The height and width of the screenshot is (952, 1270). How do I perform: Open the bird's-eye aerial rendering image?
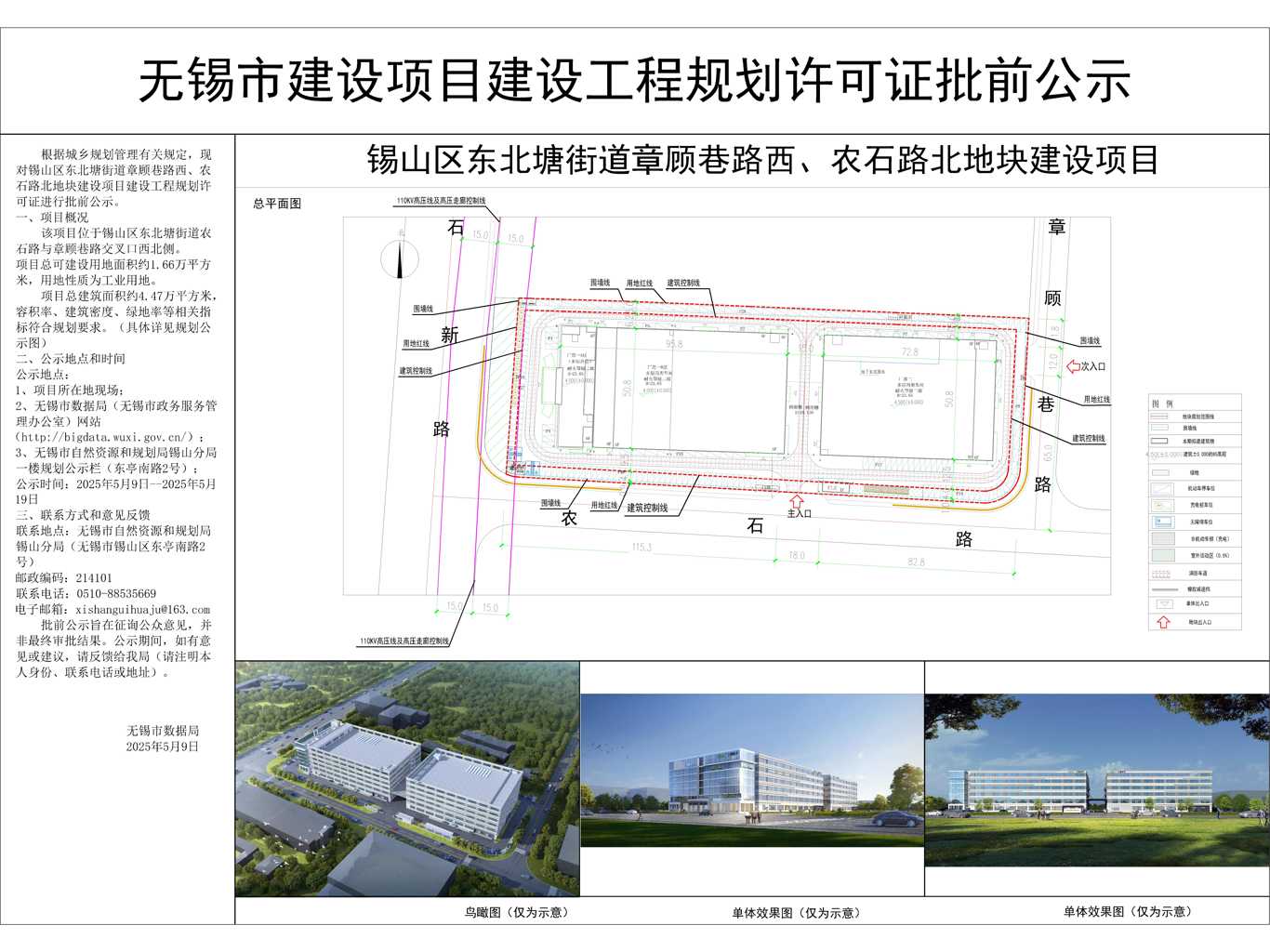point(407,778)
